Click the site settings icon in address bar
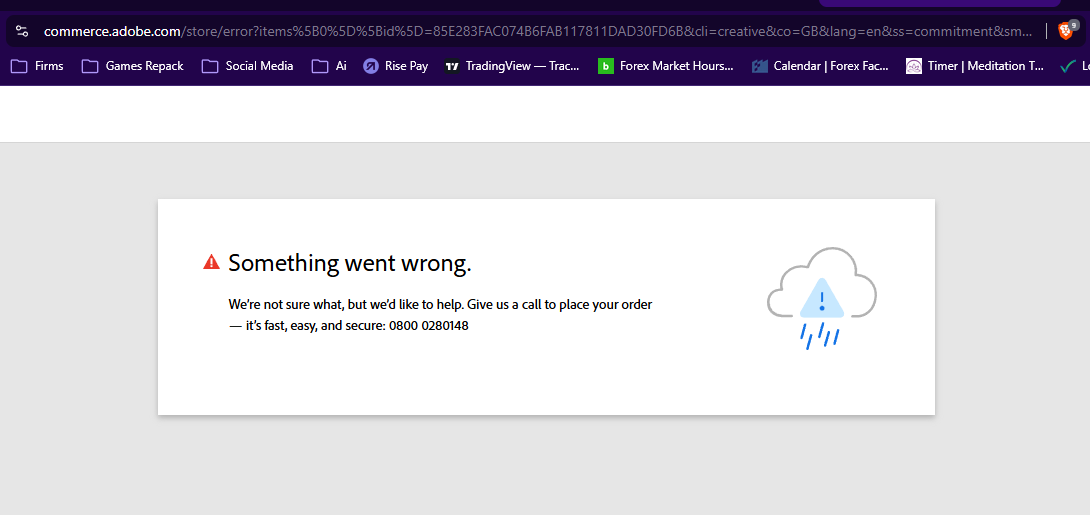Image resolution: width=1090 pixels, height=515 pixels. pyautogui.click(x=22, y=31)
